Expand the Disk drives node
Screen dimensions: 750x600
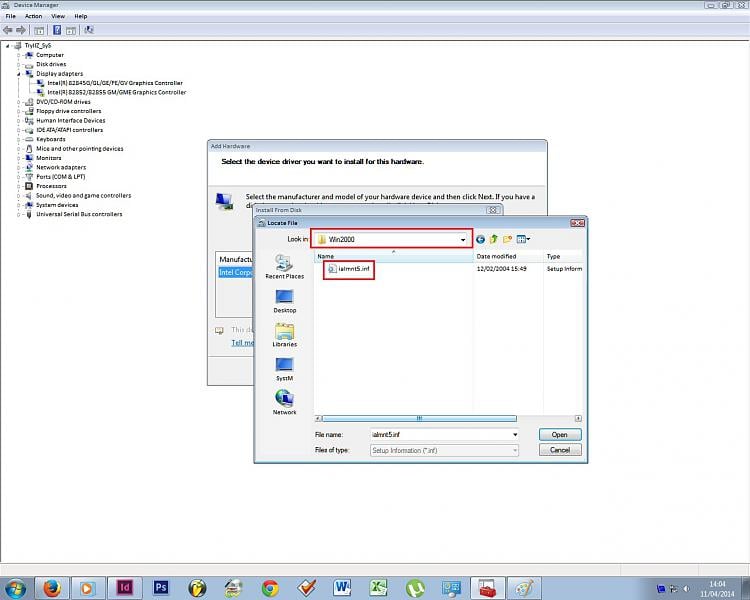tap(19, 64)
